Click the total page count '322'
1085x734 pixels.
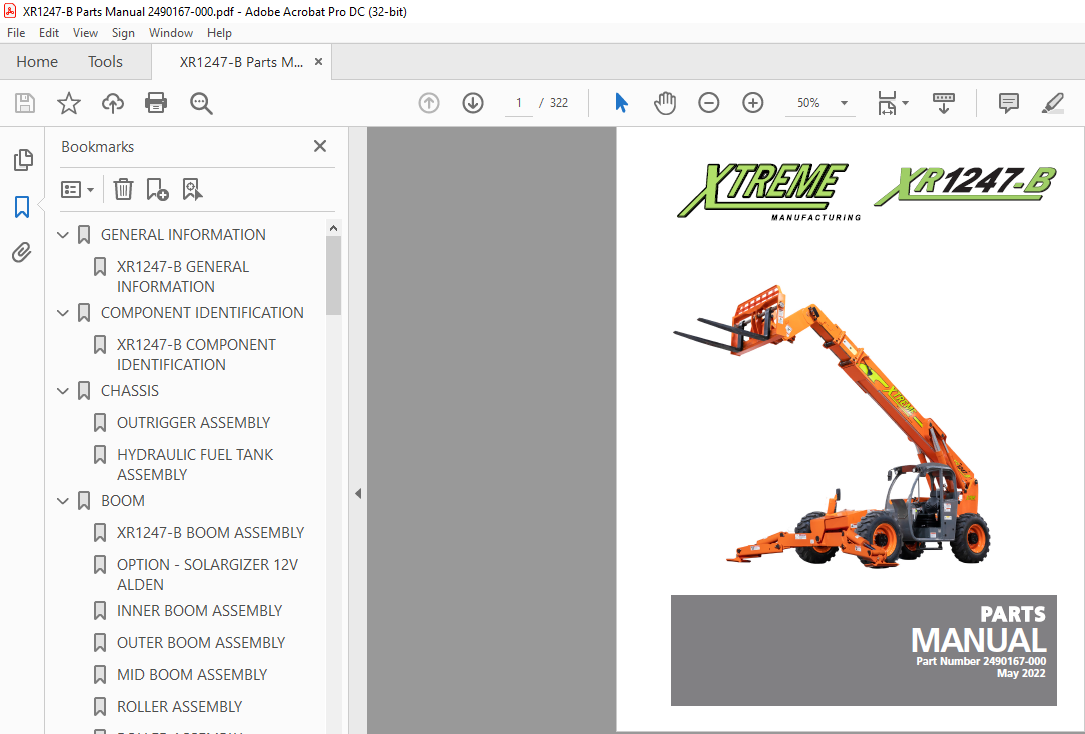(558, 103)
